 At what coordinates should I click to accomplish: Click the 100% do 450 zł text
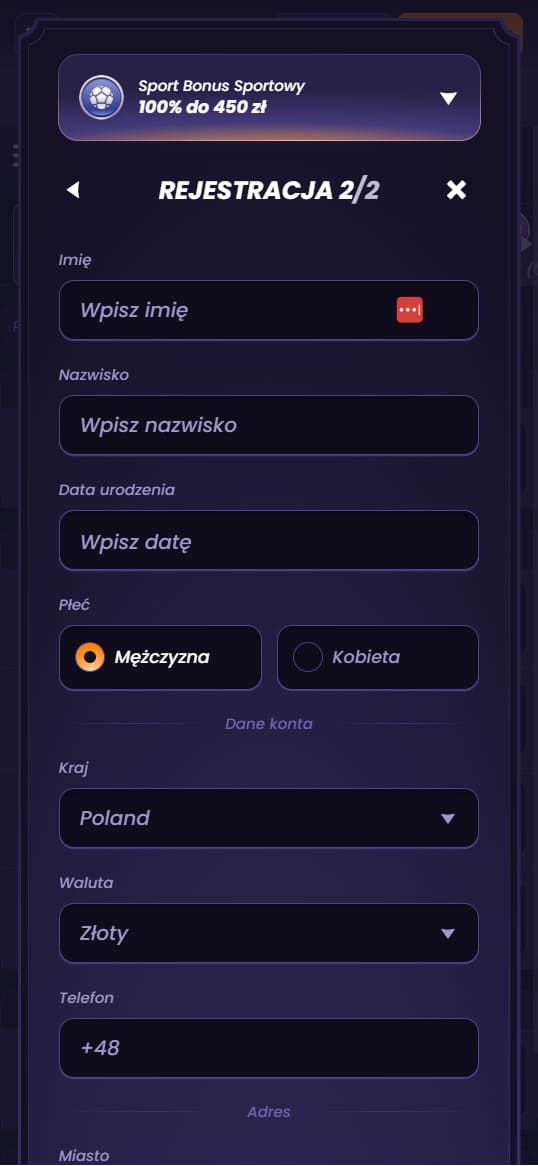pos(202,107)
